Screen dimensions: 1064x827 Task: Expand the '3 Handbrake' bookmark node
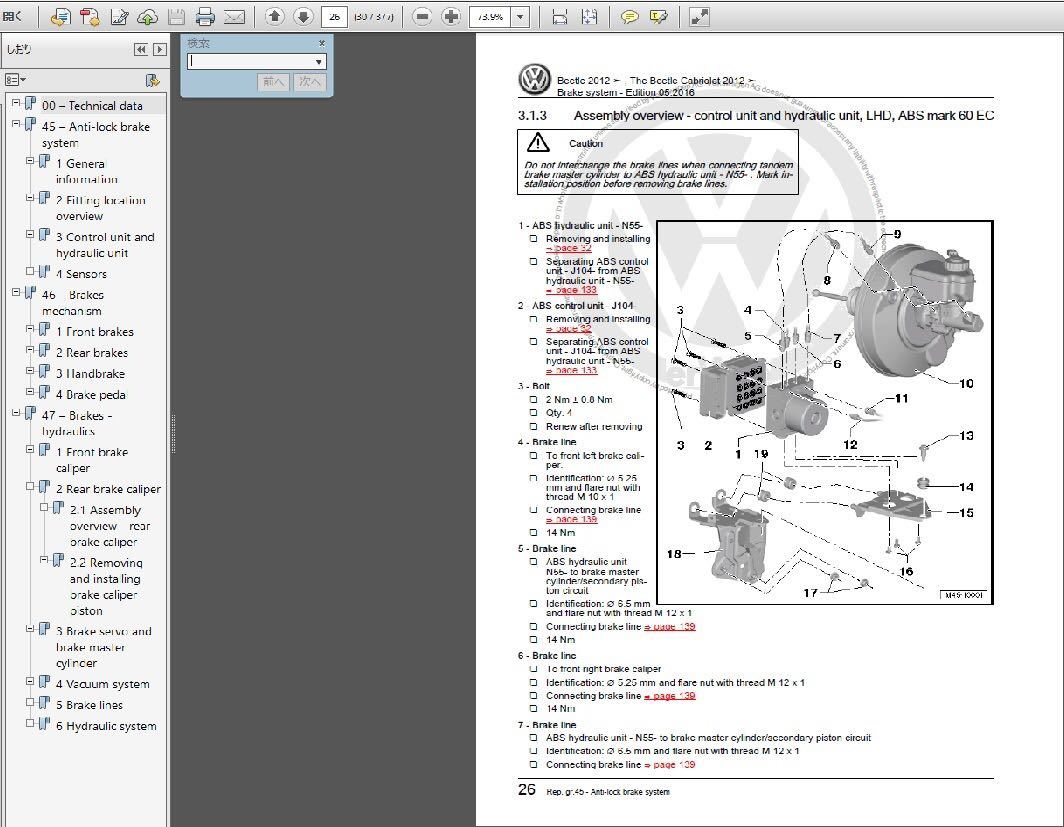(30, 371)
